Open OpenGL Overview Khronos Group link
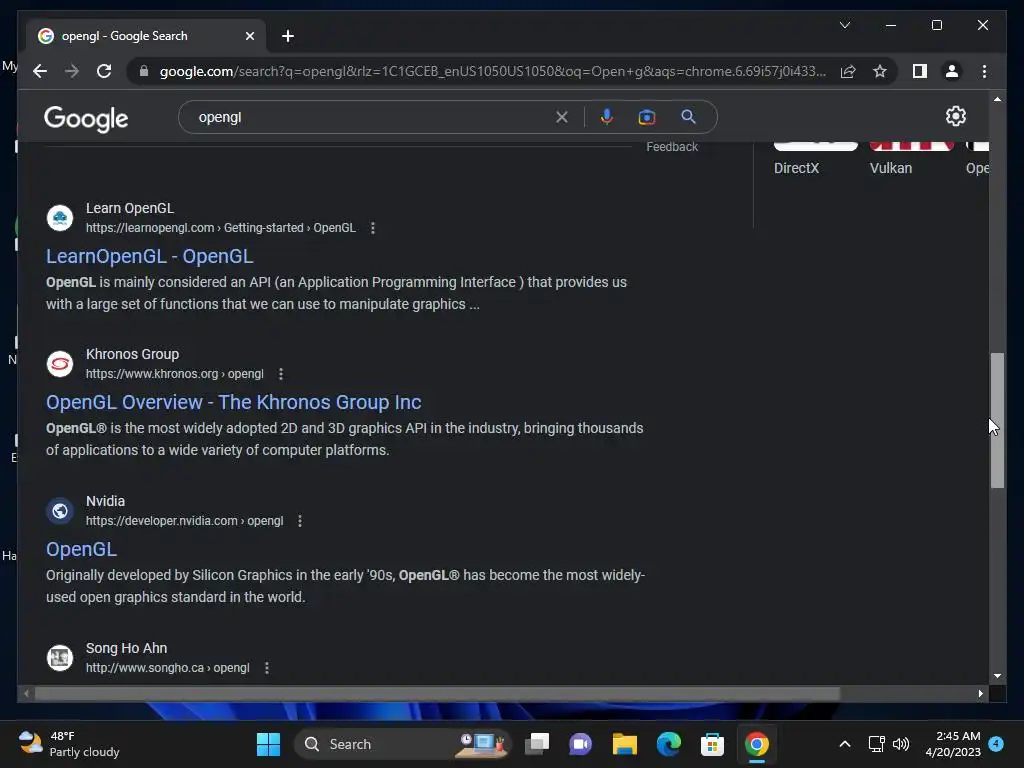Viewport: 1024px width, 768px height. 233,402
